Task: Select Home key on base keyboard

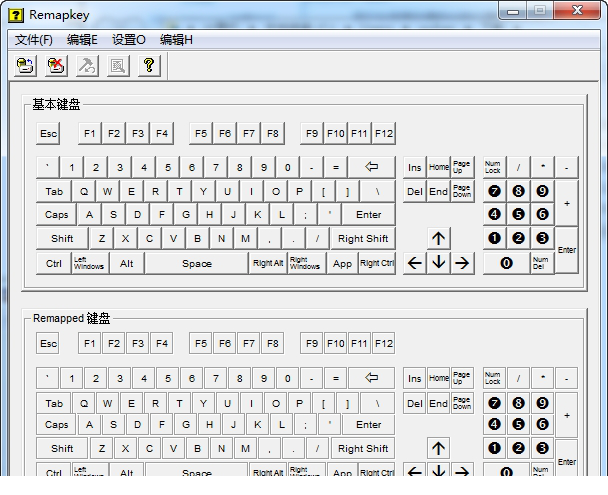Action: click(x=439, y=167)
